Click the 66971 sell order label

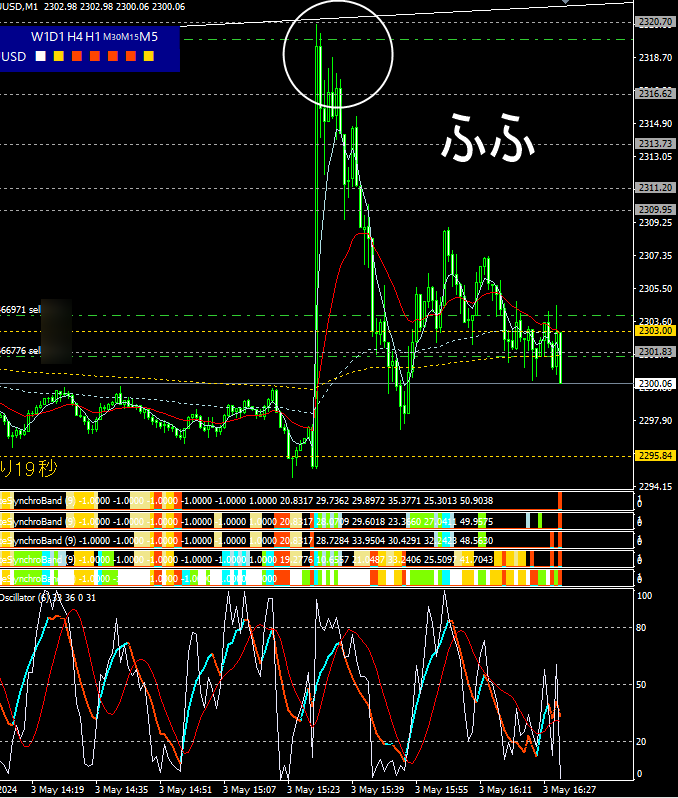tap(20, 309)
